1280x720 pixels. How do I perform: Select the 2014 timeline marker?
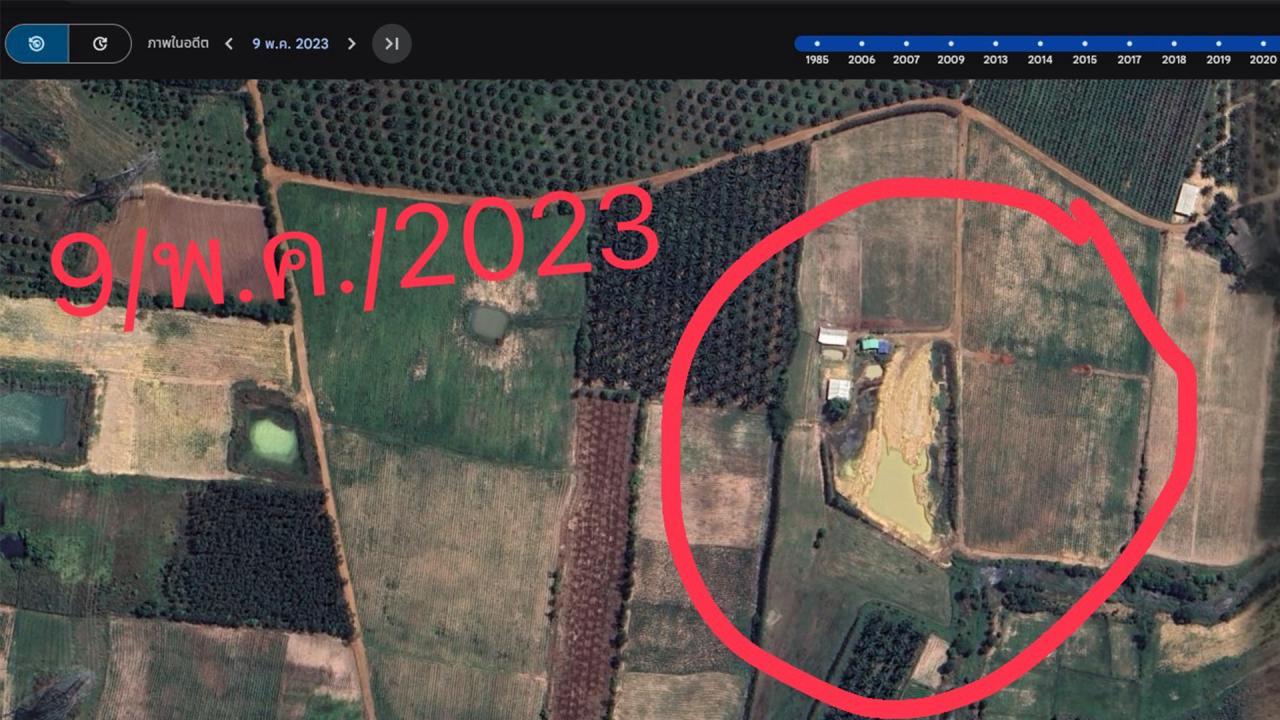coord(1040,44)
